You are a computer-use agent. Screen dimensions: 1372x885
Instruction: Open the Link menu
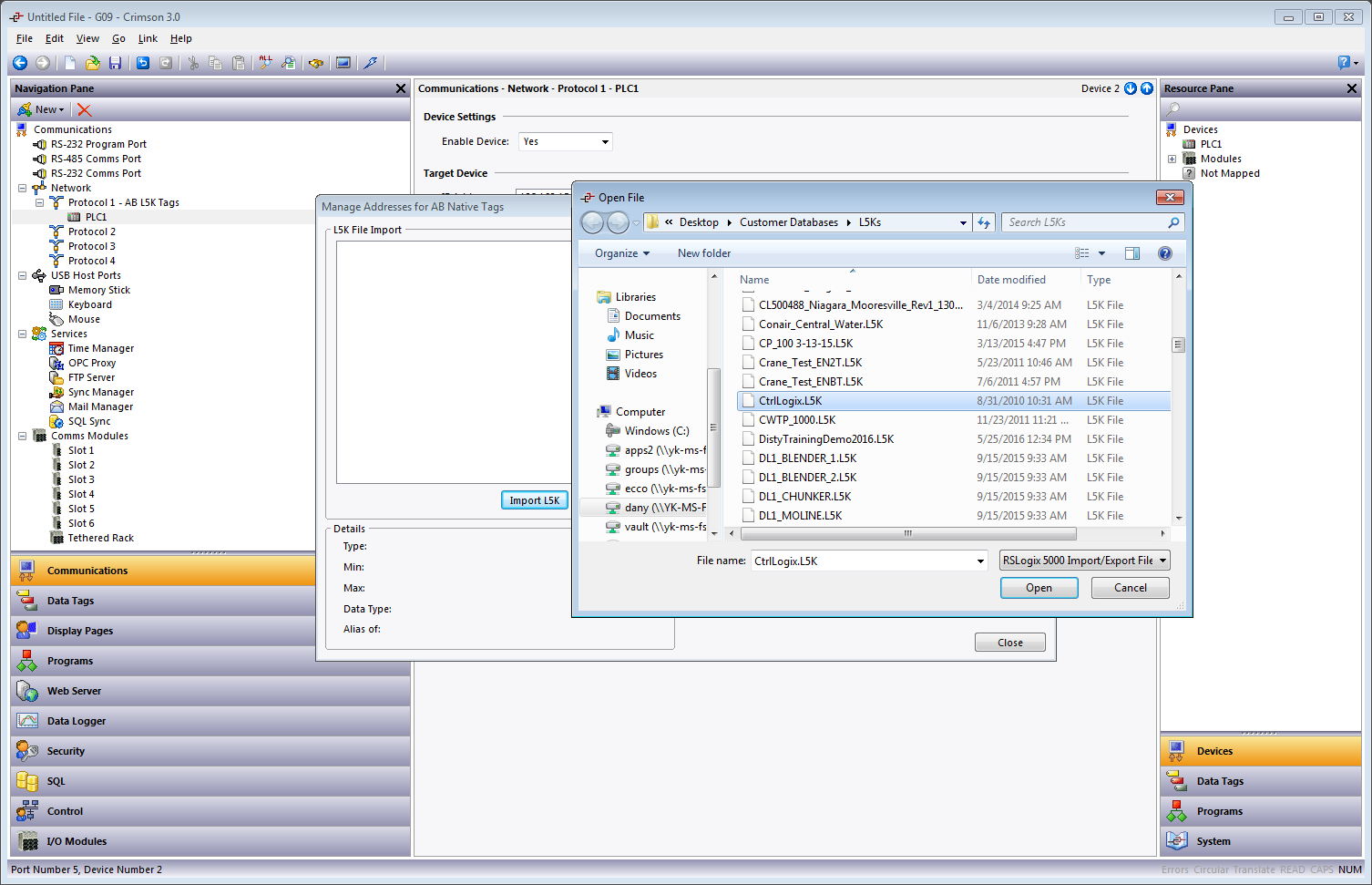pos(148,38)
